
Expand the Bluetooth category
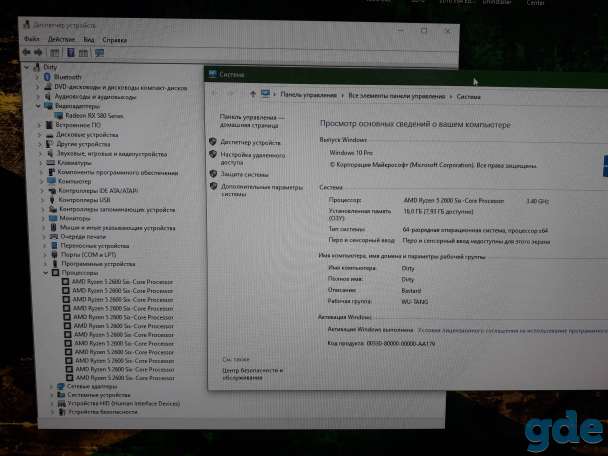pyautogui.click(x=37, y=77)
